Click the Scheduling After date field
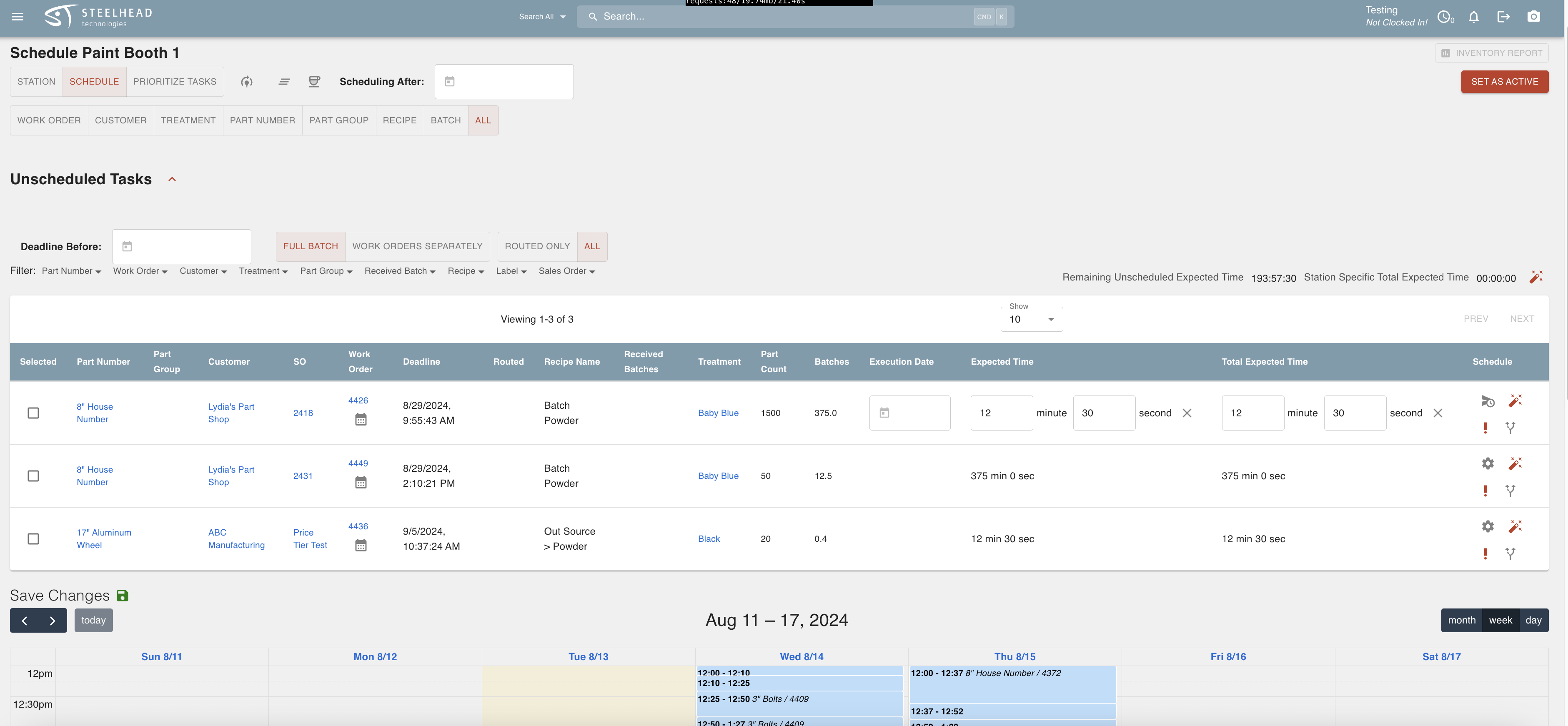This screenshot has height=726, width=1568. [x=504, y=82]
